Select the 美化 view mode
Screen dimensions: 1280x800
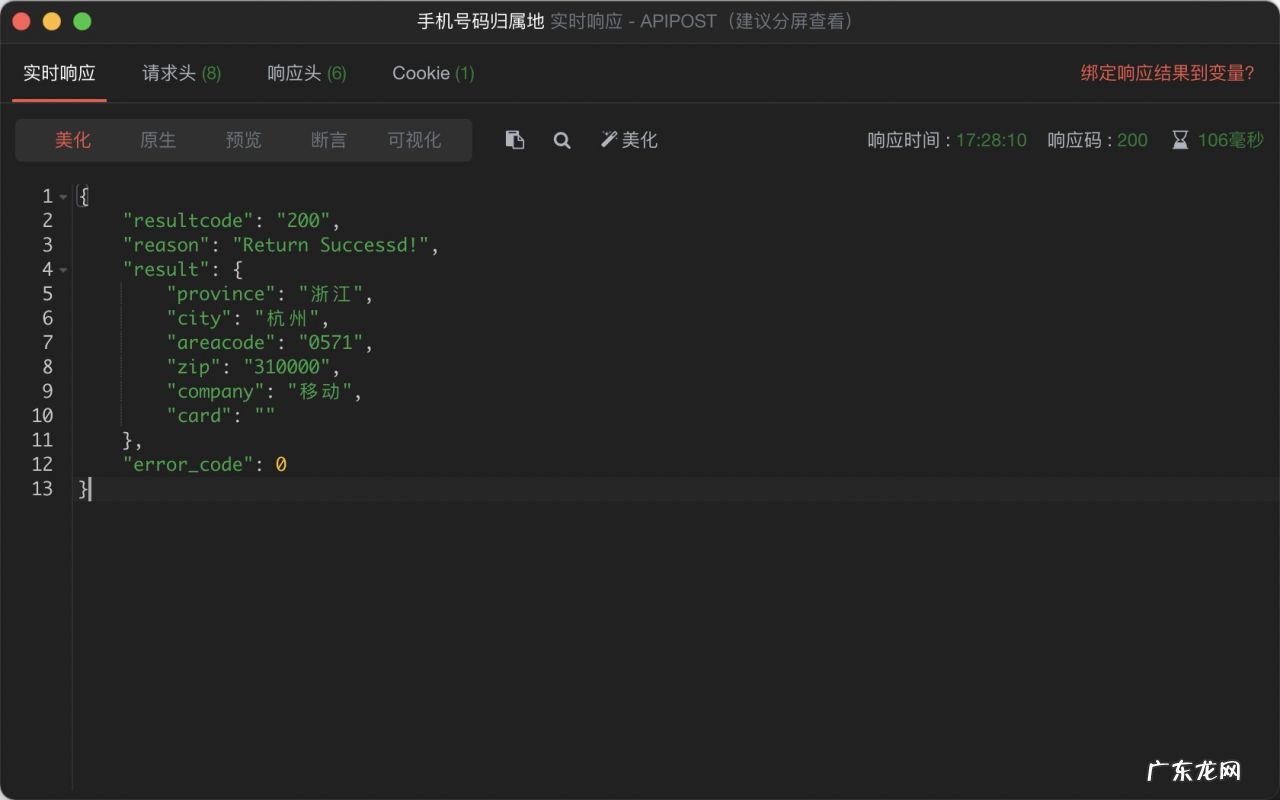tap(72, 140)
